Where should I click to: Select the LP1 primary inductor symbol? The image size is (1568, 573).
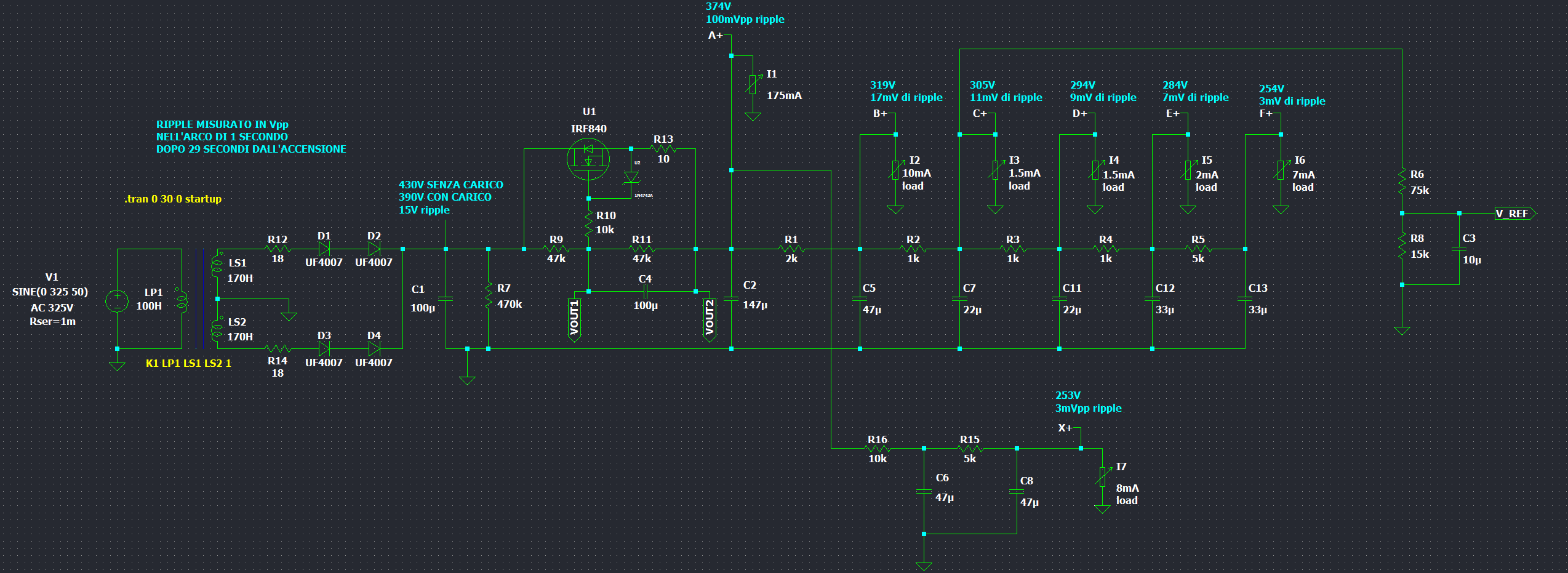pyautogui.click(x=182, y=301)
